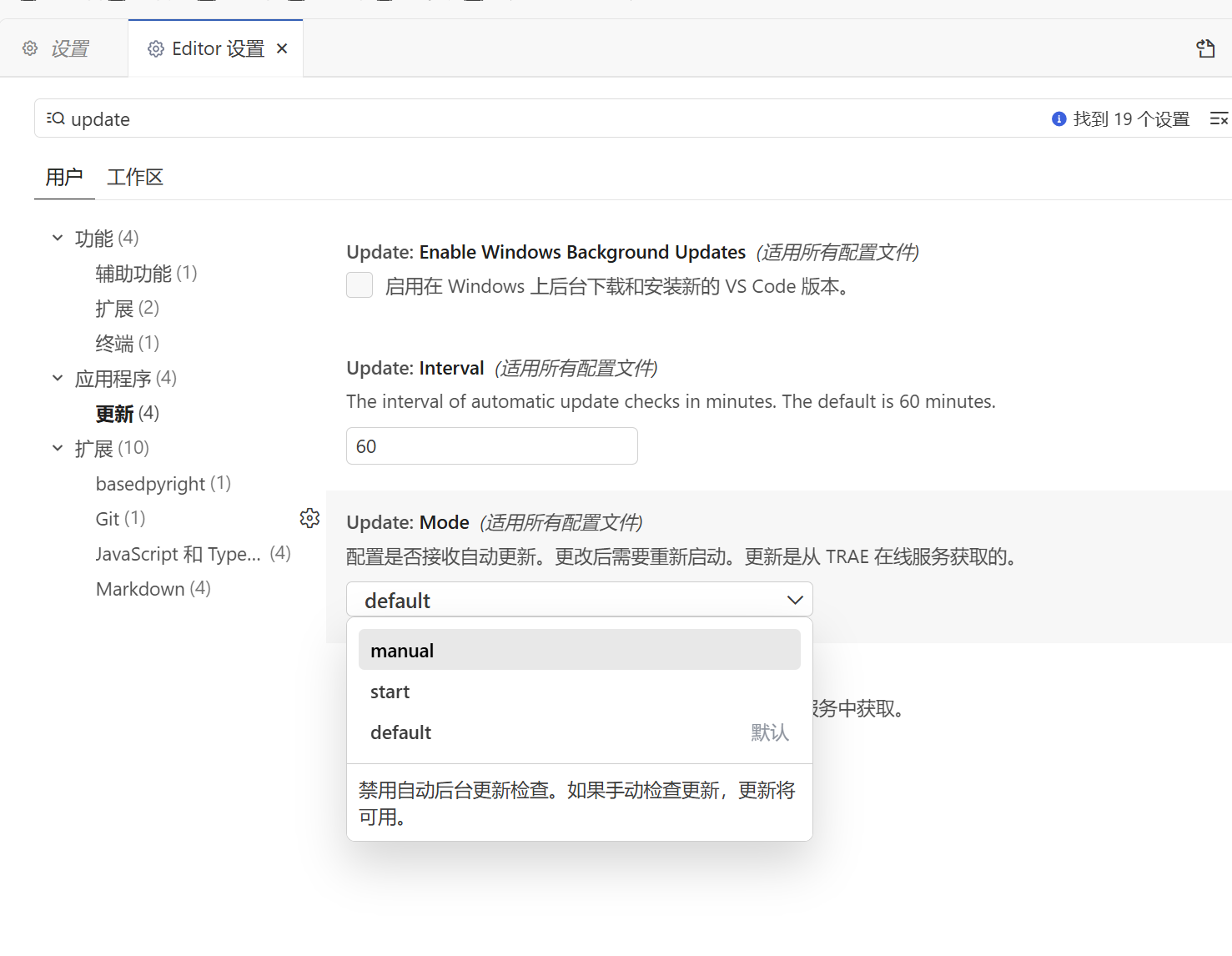Close the Editor 设置 tab
This screenshot has height=956, width=1232.
pyautogui.click(x=282, y=48)
